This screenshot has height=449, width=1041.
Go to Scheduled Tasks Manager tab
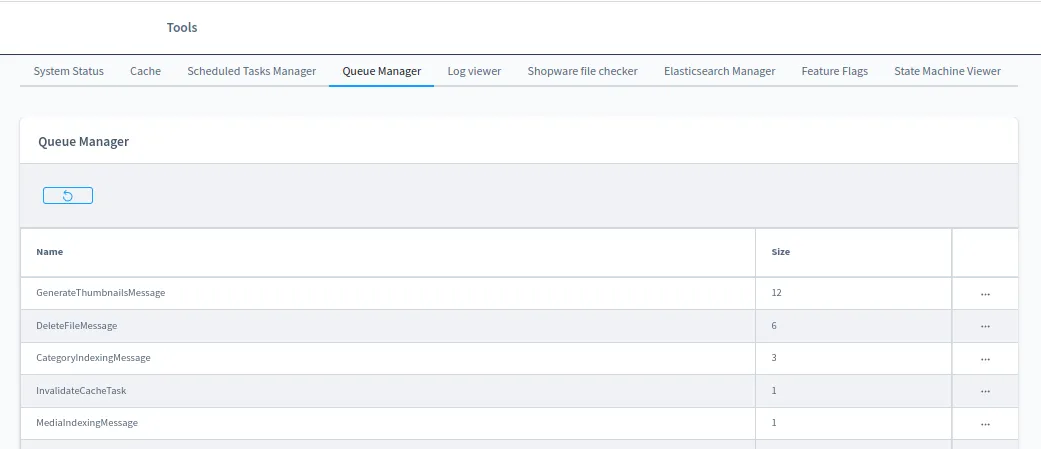252,71
